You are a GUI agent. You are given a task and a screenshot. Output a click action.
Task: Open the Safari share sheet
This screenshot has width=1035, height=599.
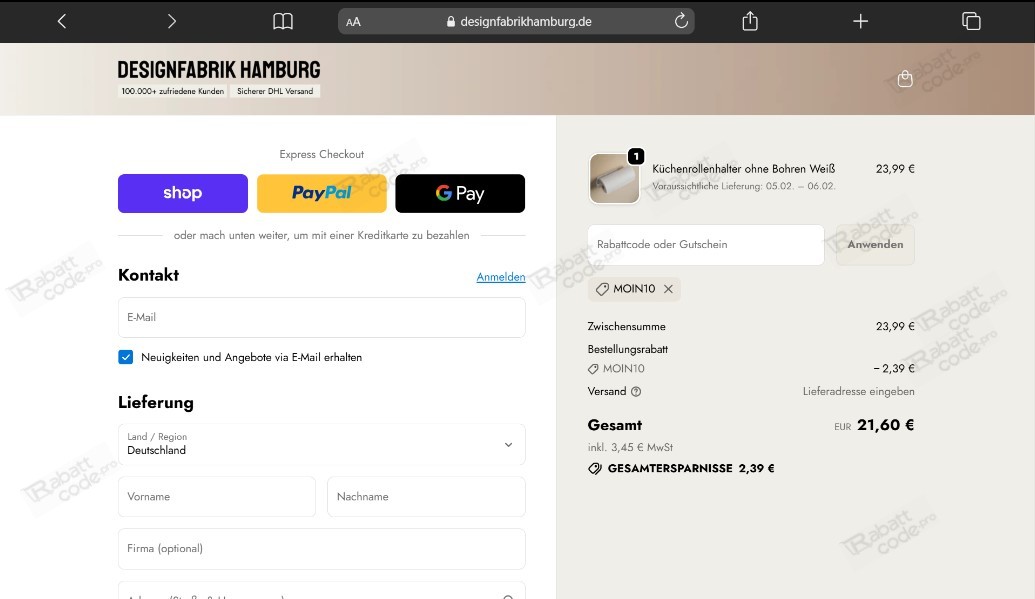tap(748, 20)
